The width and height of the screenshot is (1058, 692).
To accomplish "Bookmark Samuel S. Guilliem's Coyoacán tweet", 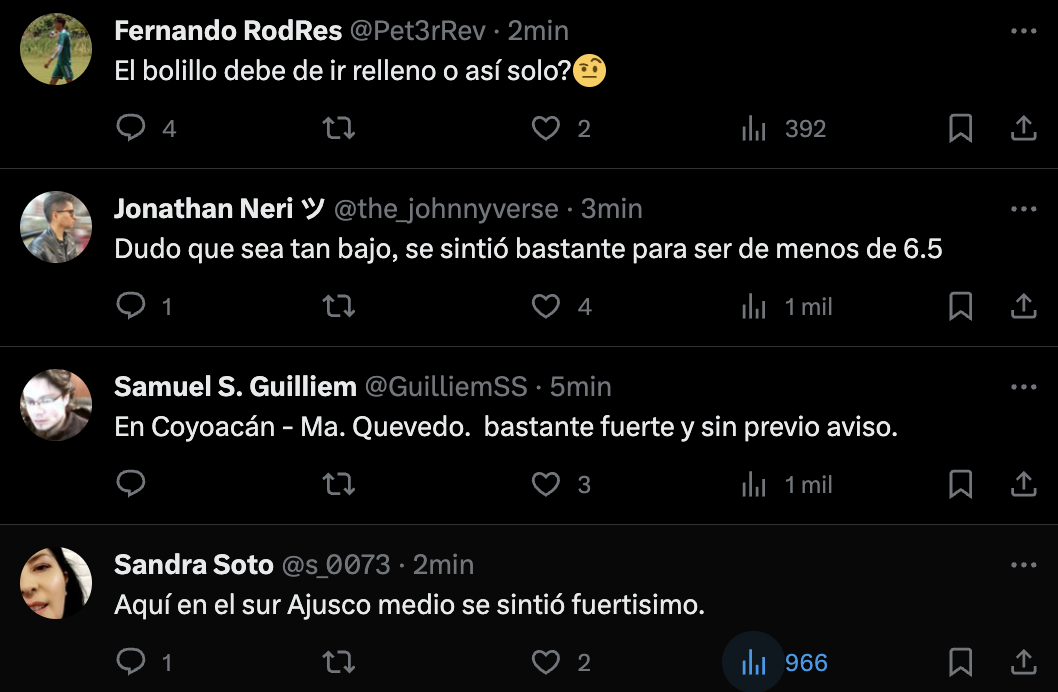I will (960, 485).
